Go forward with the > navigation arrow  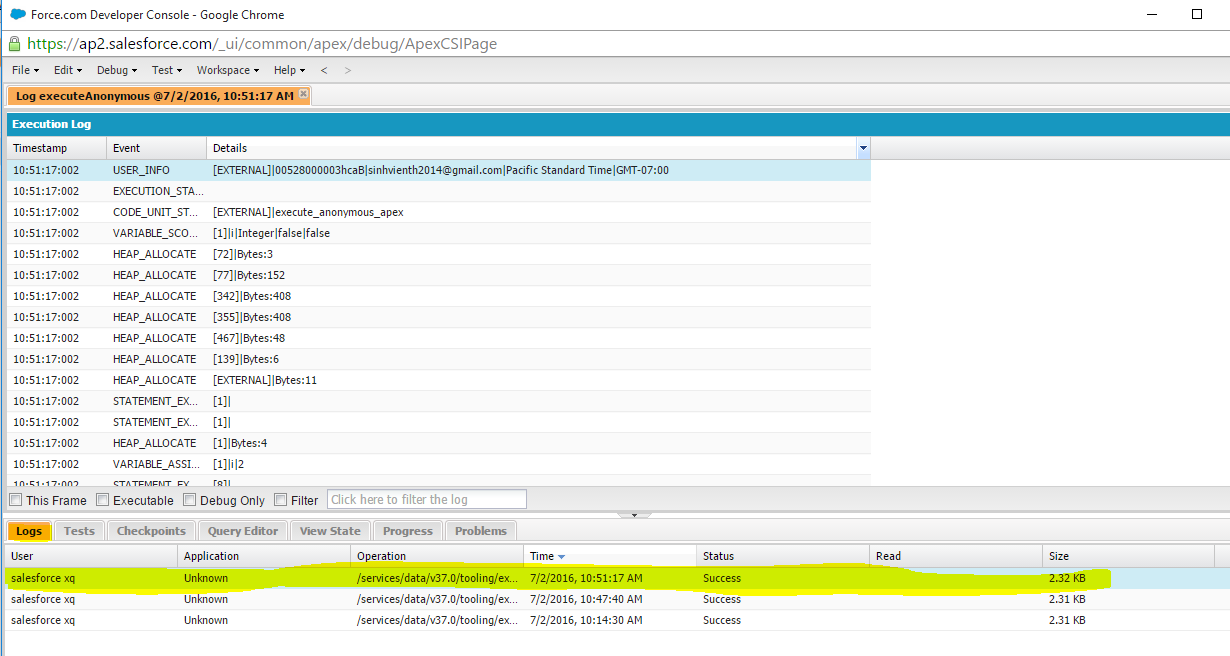pos(348,70)
